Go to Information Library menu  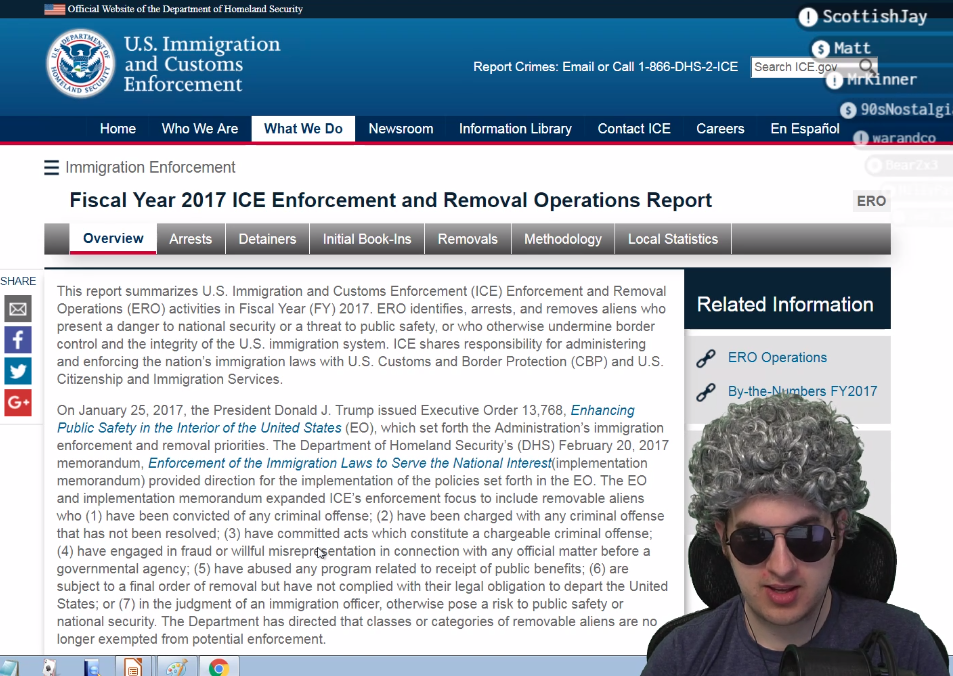[515, 129]
